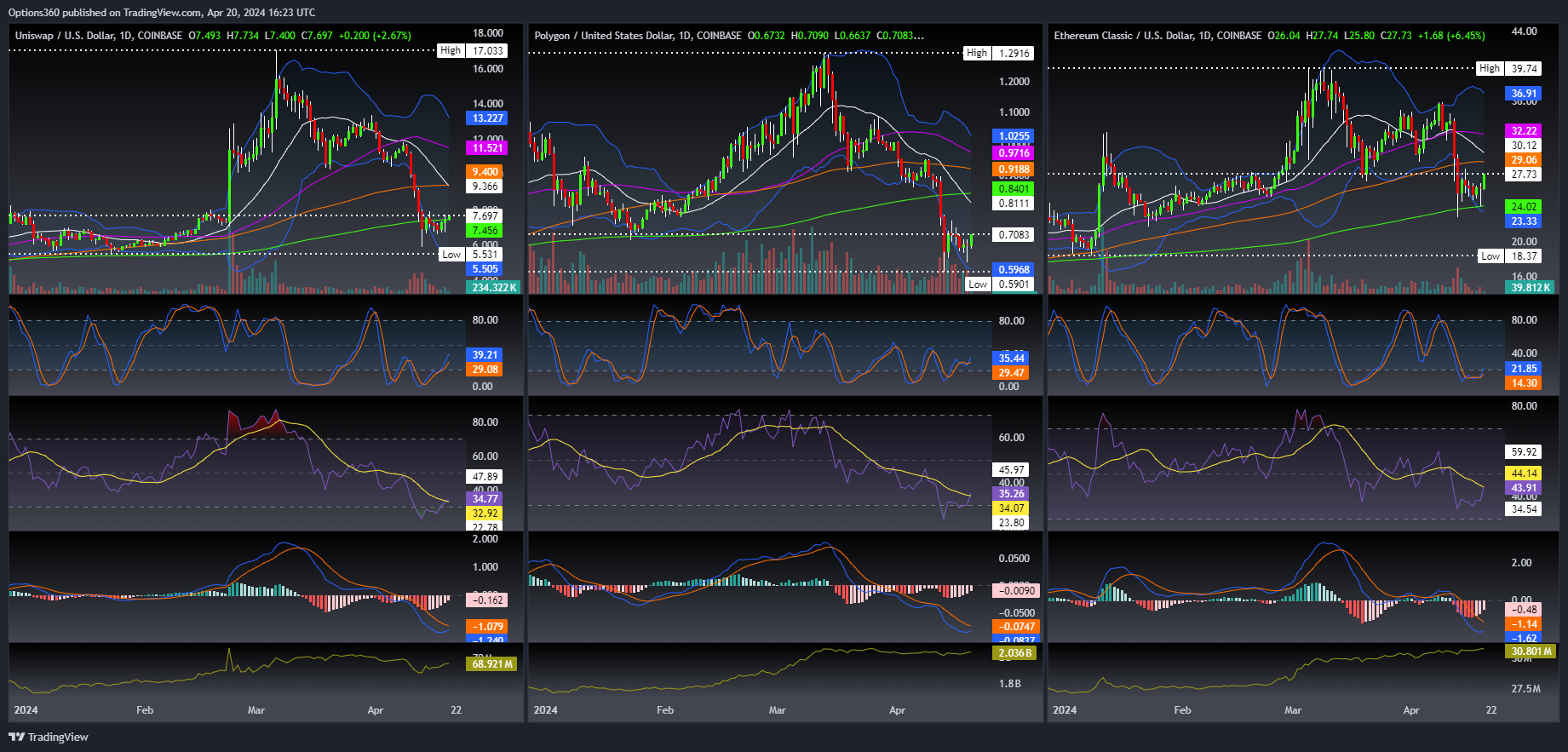This screenshot has width=1568, height=752.
Task: Click the Polygon Low 0.5901 label
Action: [1000, 284]
